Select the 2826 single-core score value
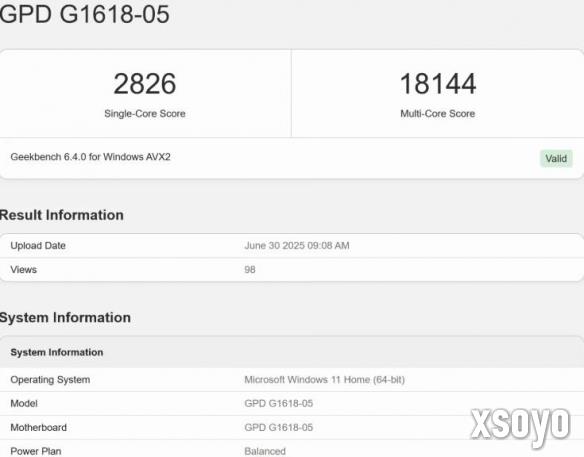This screenshot has height=457, width=584. click(145, 83)
